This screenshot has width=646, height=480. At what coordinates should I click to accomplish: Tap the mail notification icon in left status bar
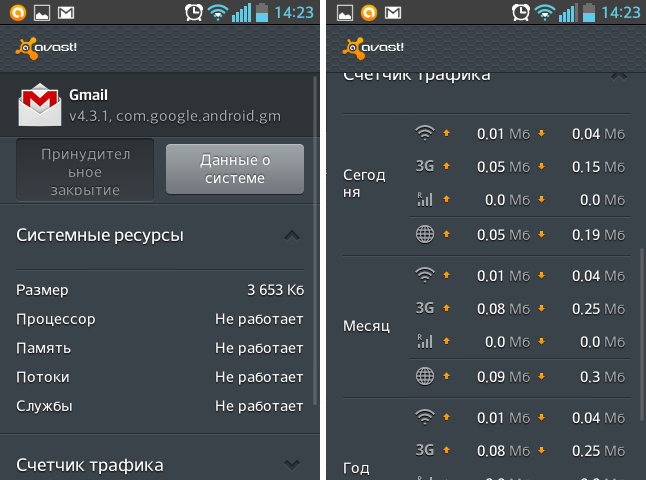(66, 13)
